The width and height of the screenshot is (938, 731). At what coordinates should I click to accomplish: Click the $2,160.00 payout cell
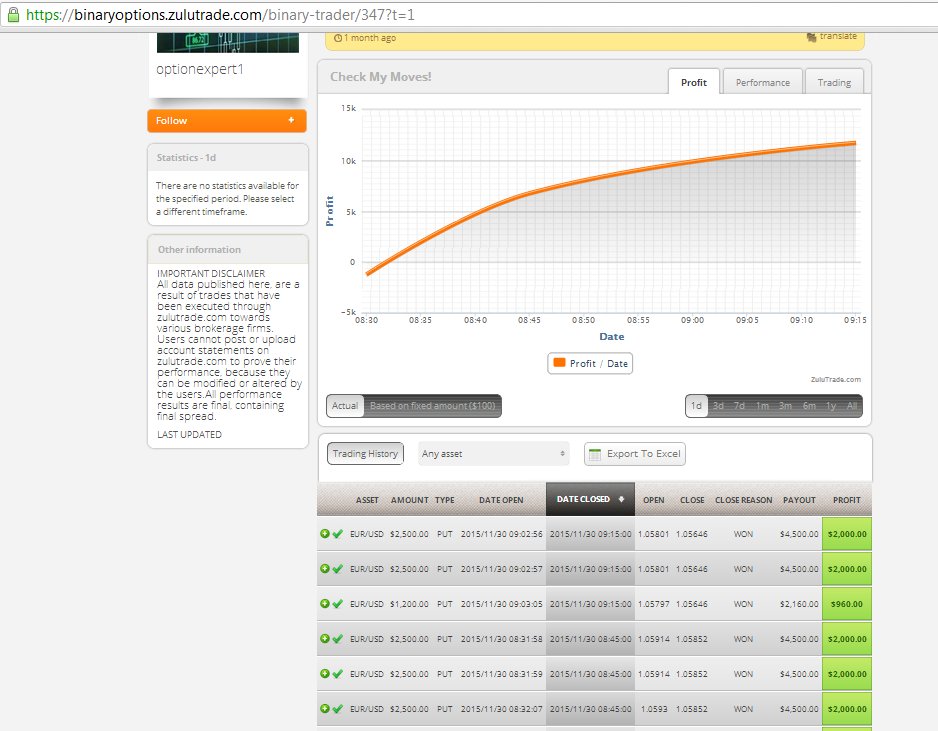(799, 604)
